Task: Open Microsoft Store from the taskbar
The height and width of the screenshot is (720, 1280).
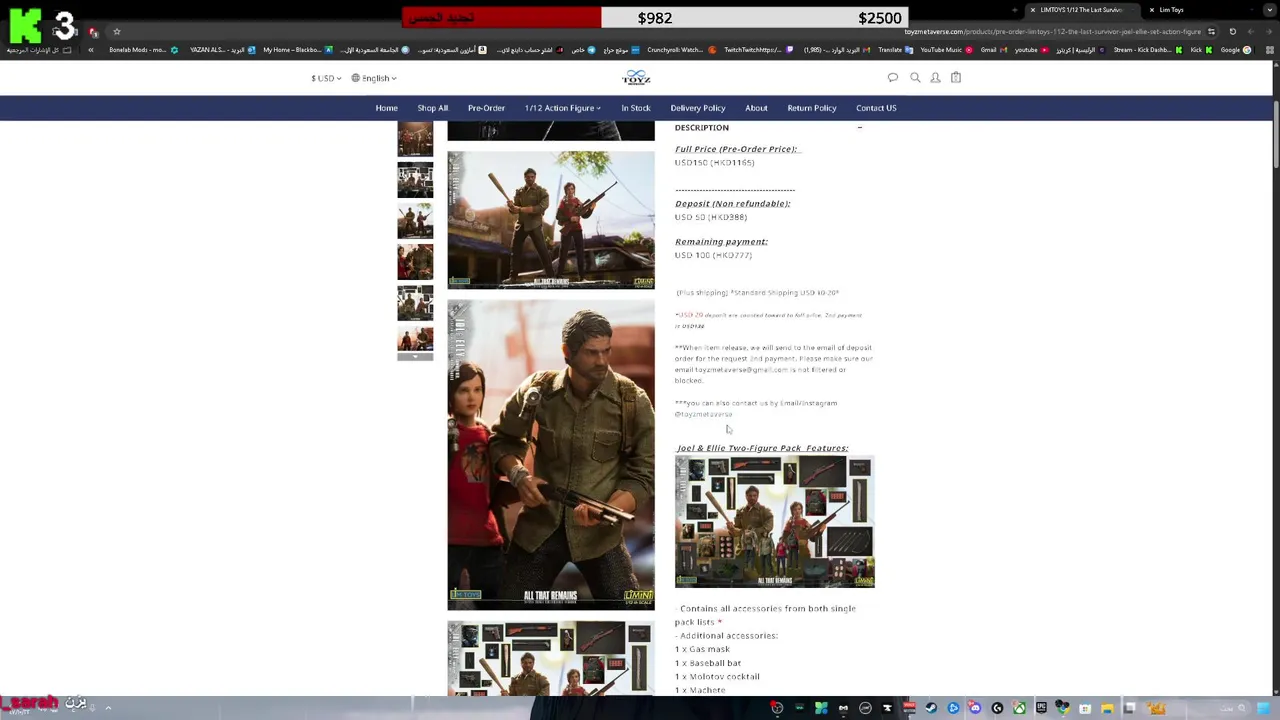Action: (x=1085, y=708)
